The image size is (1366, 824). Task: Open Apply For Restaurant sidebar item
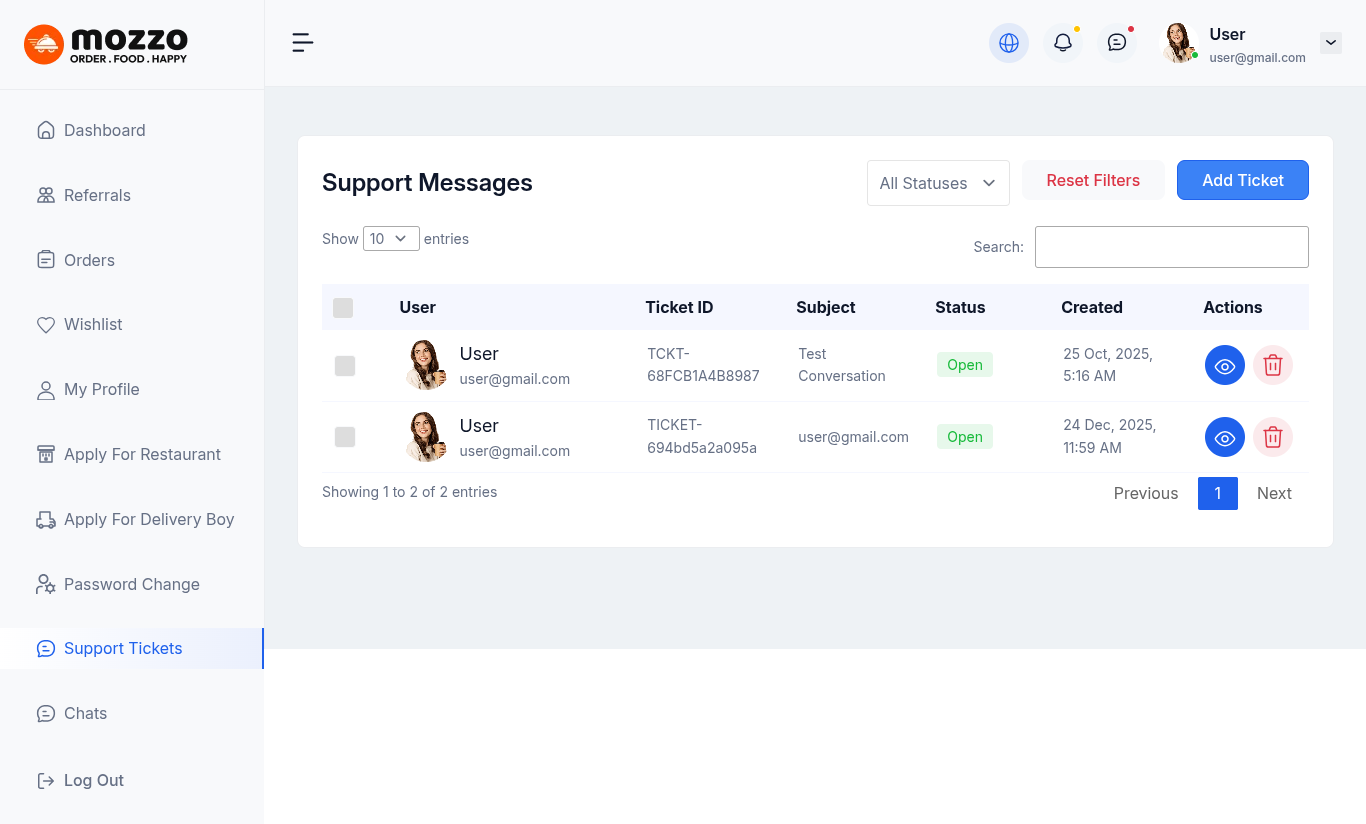(x=142, y=454)
